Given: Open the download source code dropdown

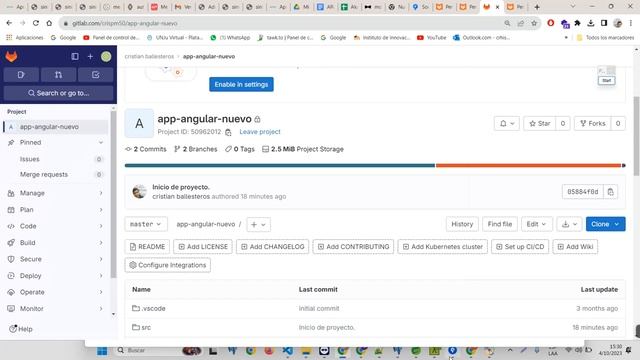Looking at the screenshot, I should [x=569, y=224].
